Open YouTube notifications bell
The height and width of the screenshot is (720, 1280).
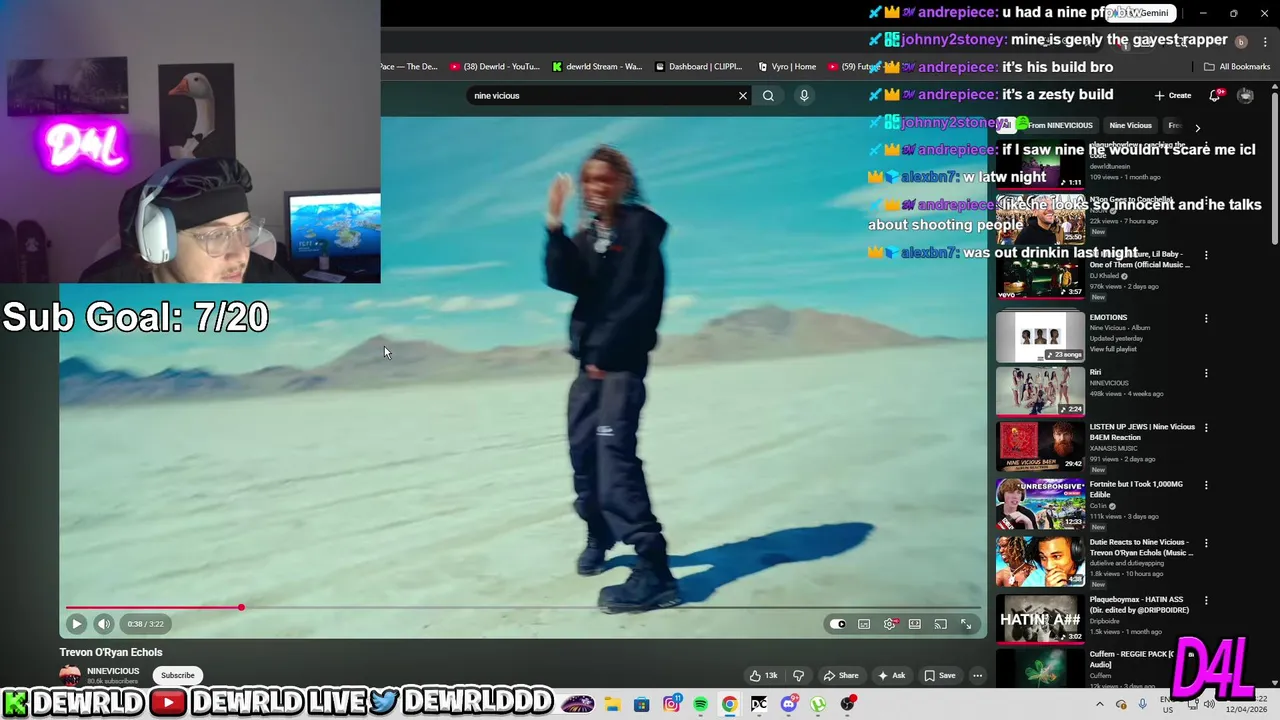(x=1215, y=96)
